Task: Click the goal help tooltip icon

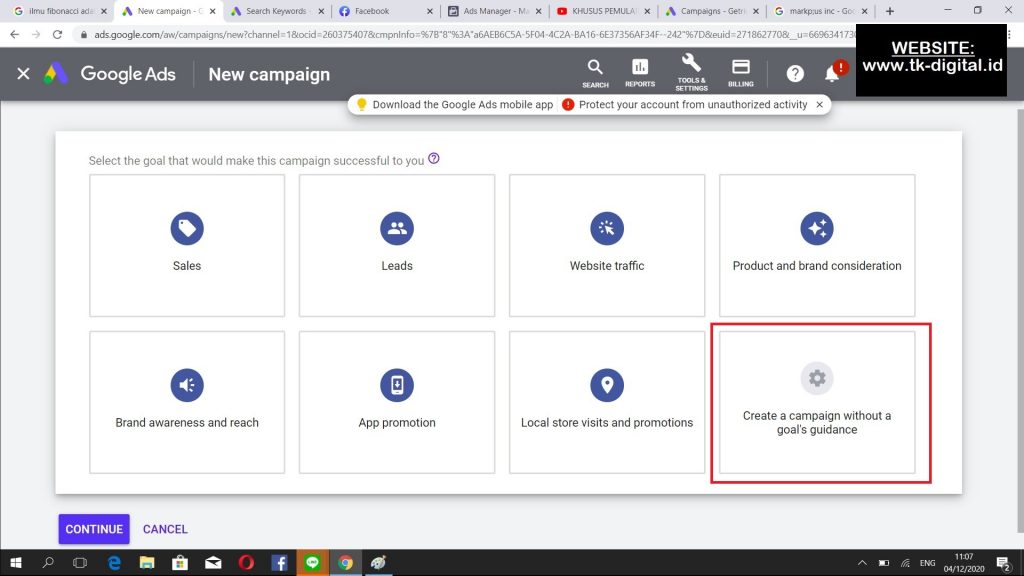Action: [433, 159]
